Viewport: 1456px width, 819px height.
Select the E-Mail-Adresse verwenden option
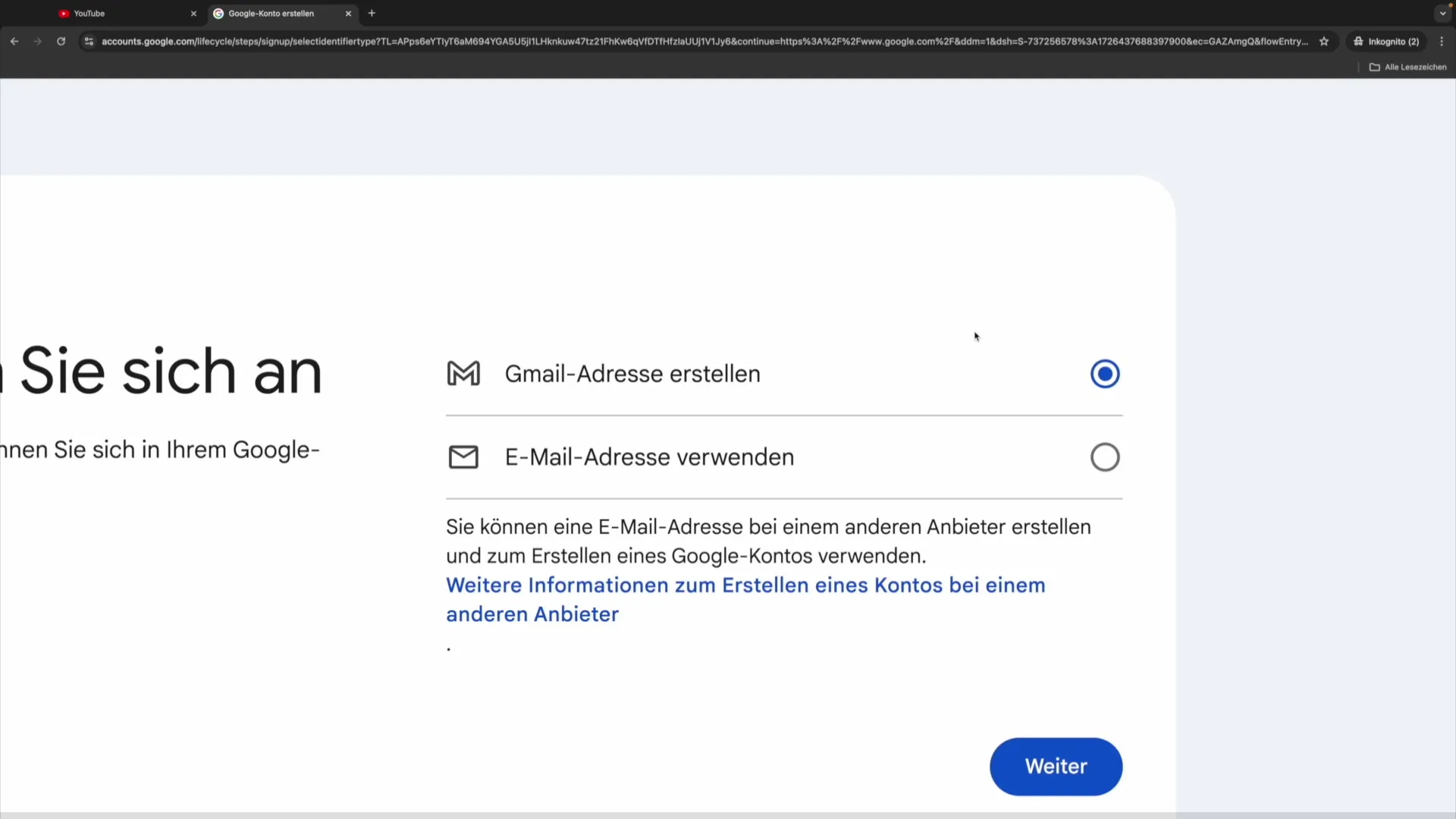1105,457
